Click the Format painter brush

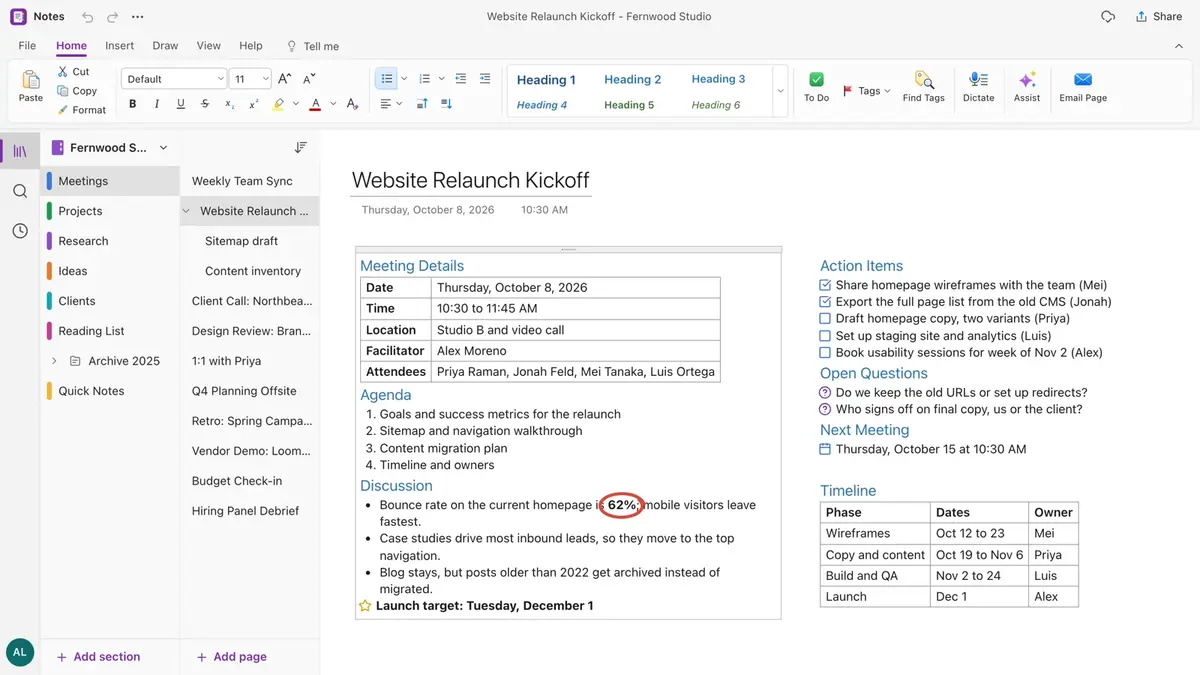[81, 110]
